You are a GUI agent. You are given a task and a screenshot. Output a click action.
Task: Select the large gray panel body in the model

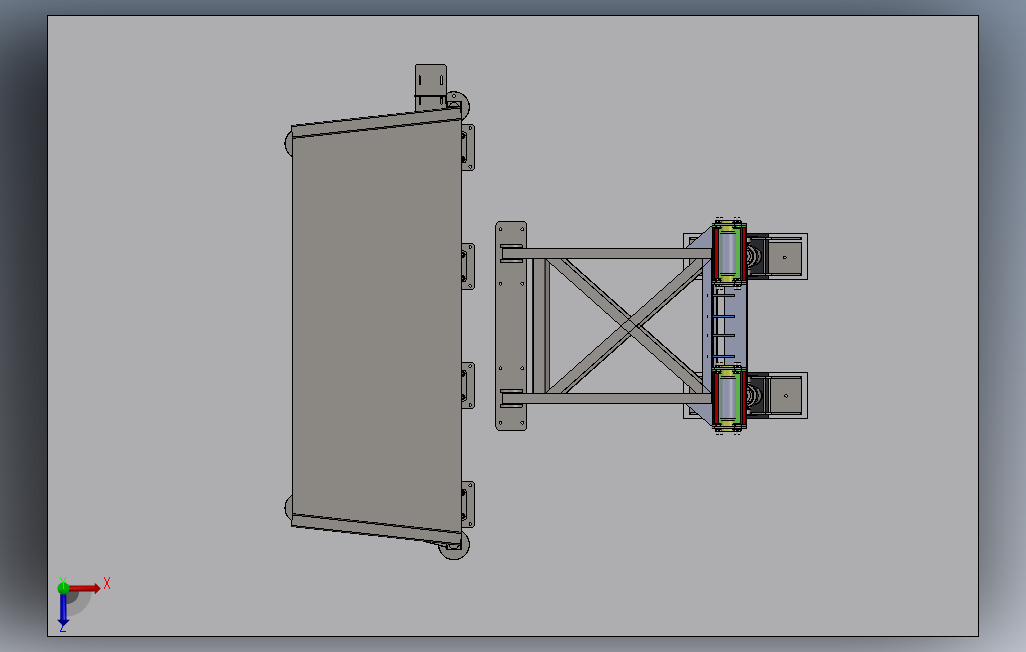point(376,325)
